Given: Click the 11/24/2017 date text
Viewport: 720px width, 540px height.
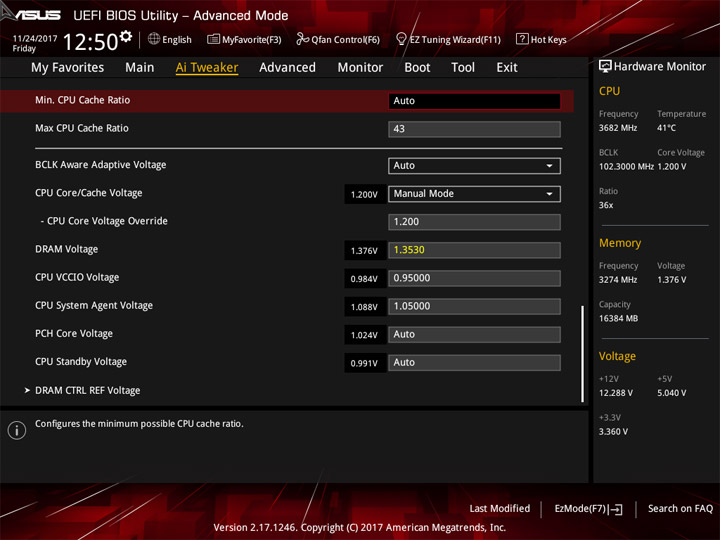Looking at the screenshot, I should pos(35,39).
